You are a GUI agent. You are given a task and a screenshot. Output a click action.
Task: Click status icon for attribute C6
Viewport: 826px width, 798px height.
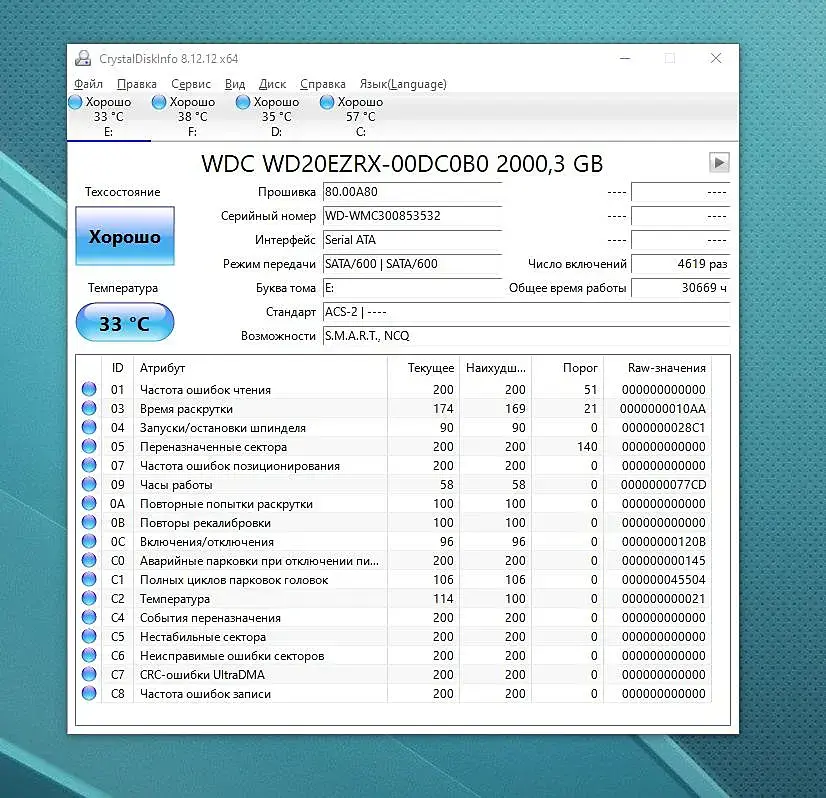(x=89, y=655)
